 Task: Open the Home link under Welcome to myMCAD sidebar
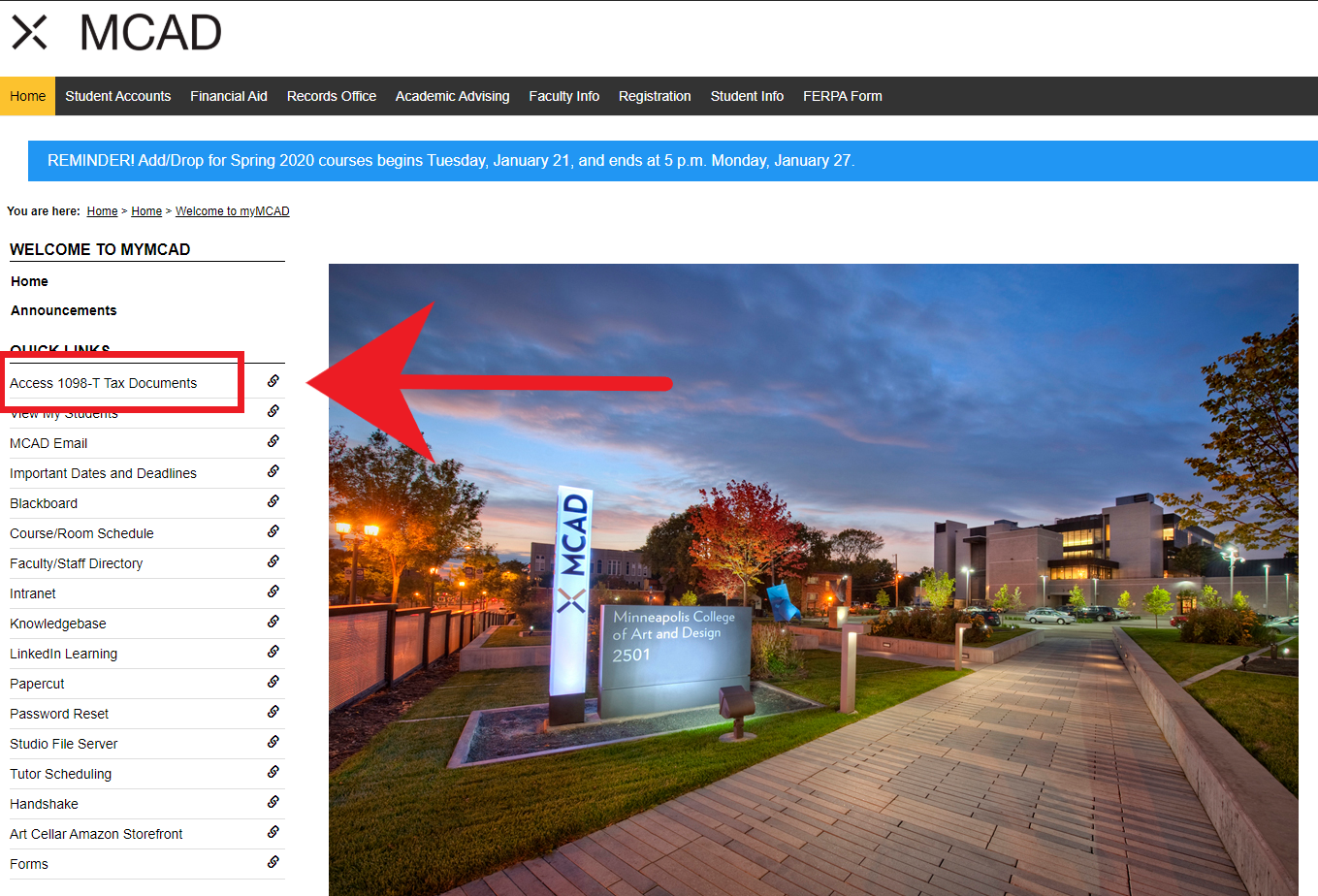[x=29, y=281]
